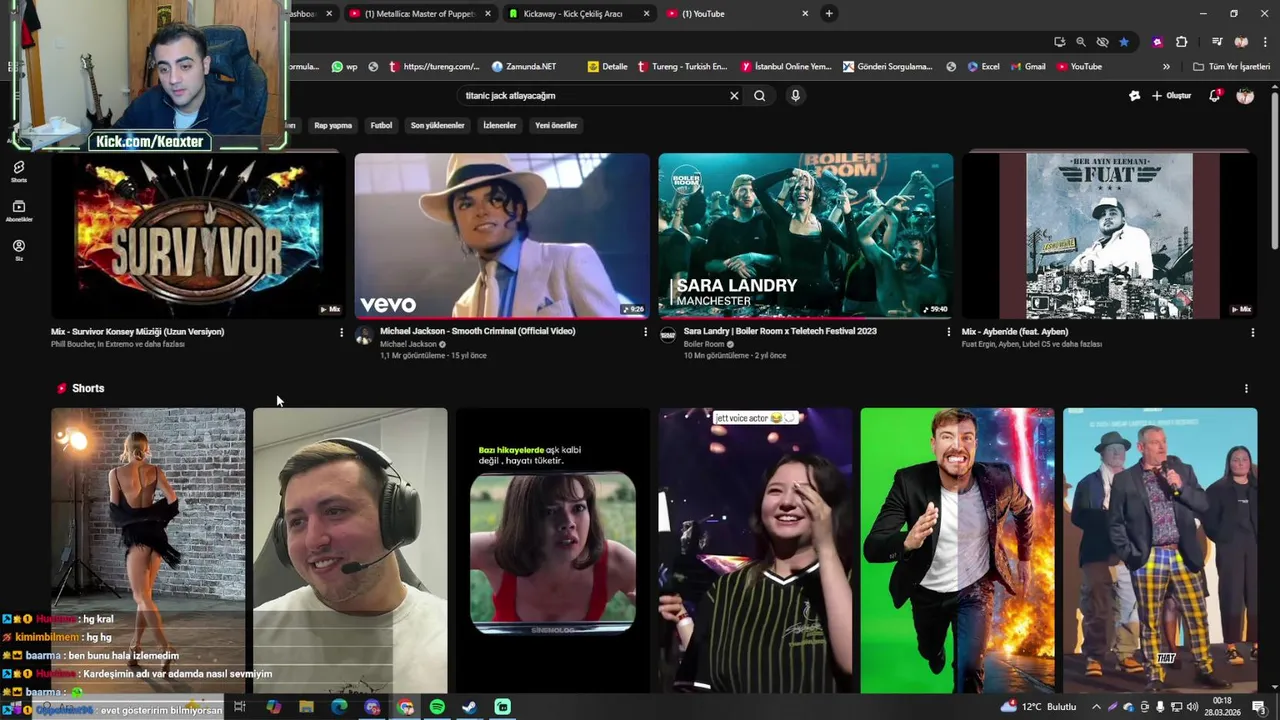This screenshot has width=1280, height=720.
Task: Play Sara Landry Boiler Room thumbnail
Action: coord(806,236)
